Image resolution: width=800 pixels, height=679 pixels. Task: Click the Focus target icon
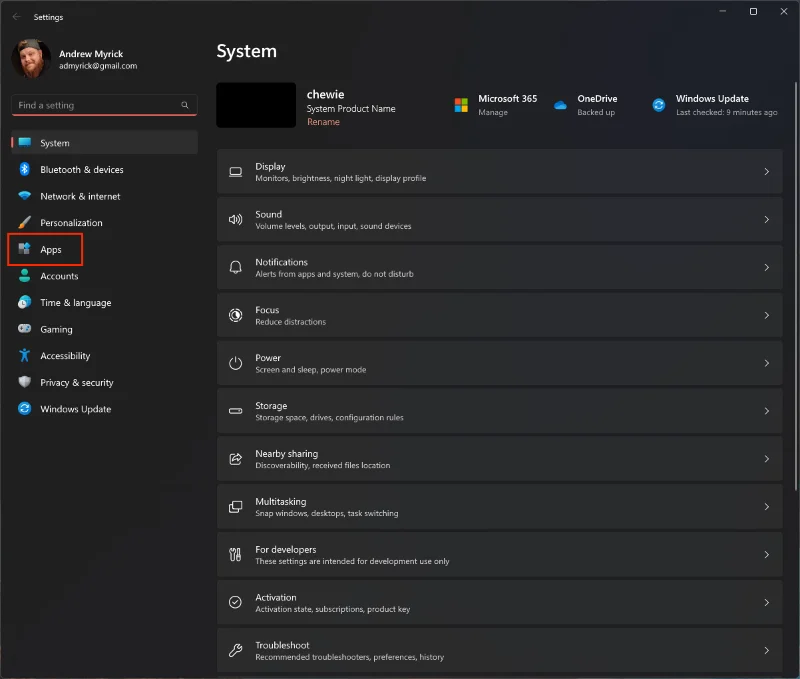pyautogui.click(x=235, y=315)
